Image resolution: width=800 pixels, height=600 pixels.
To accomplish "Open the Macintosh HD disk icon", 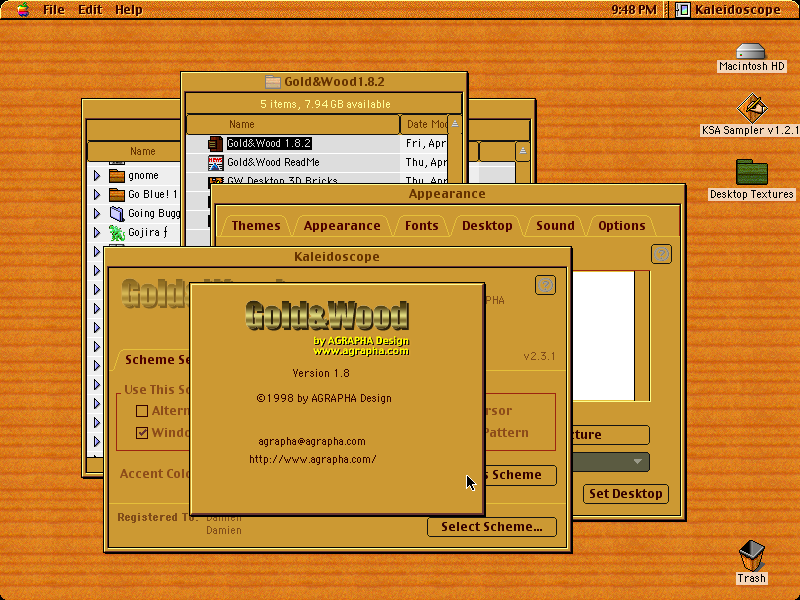I will 751,51.
